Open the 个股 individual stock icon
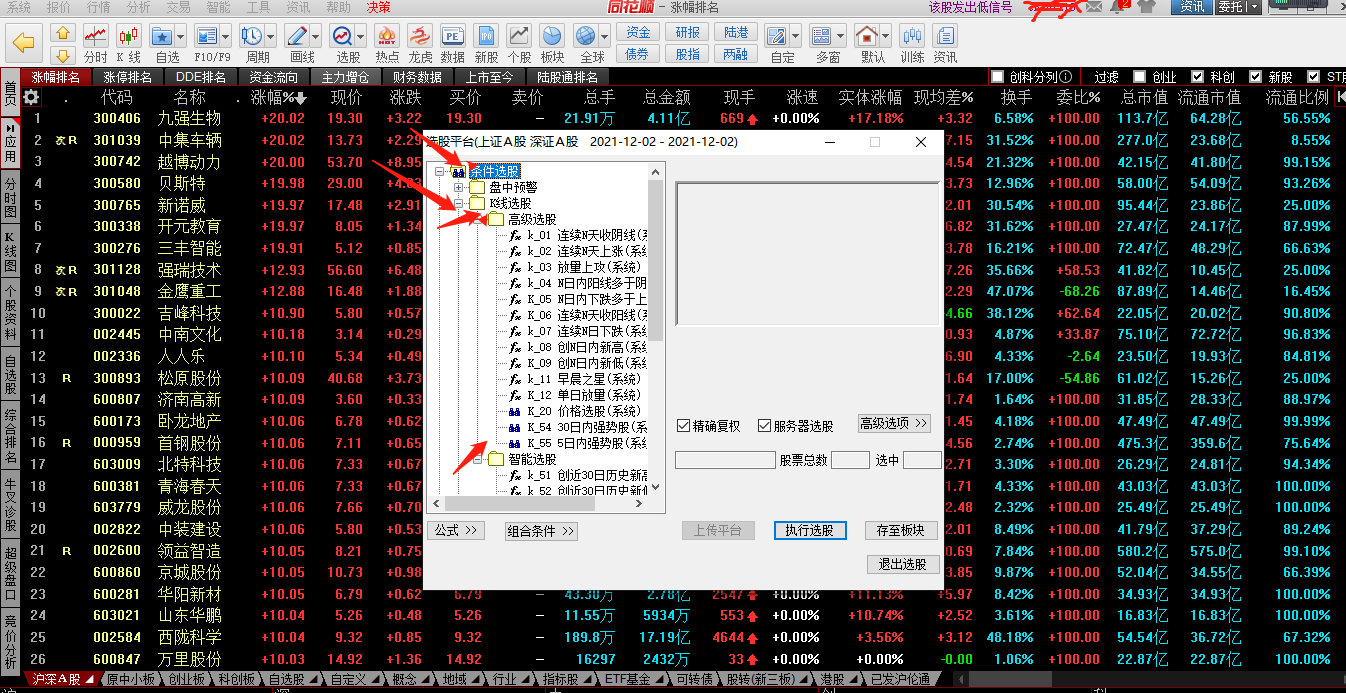Image resolution: width=1346 pixels, height=693 pixels. coord(520,36)
